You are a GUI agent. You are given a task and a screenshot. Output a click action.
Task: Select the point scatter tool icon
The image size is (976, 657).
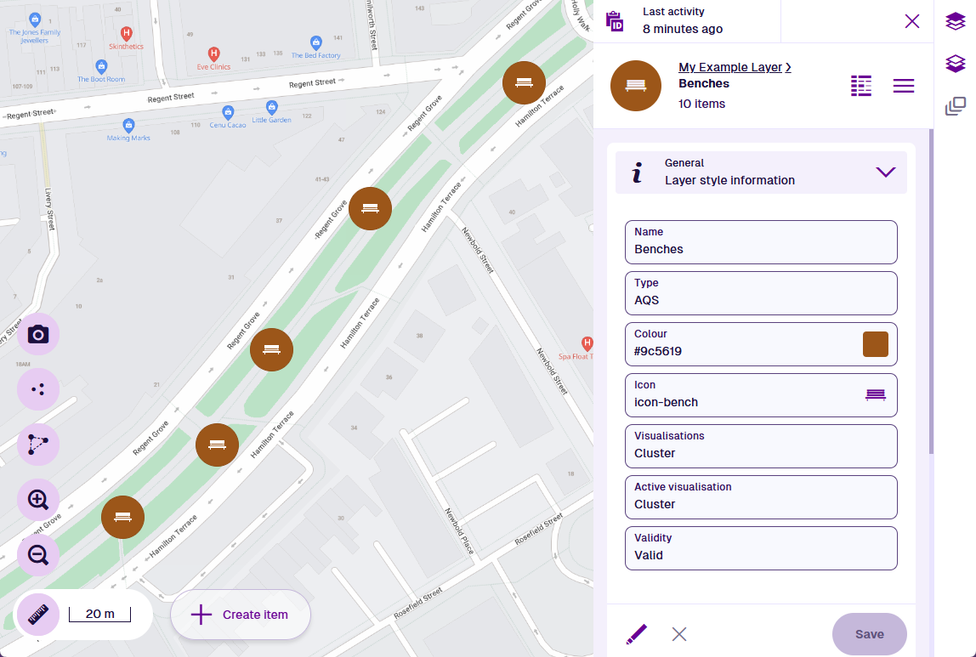point(38,389)
